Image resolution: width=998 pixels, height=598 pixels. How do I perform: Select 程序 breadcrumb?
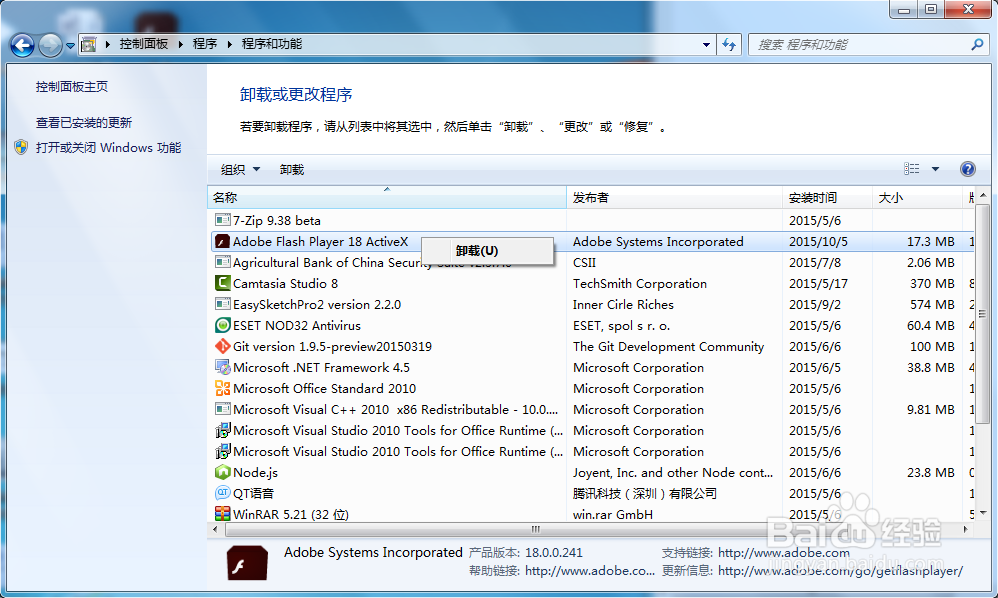[205, 44]
